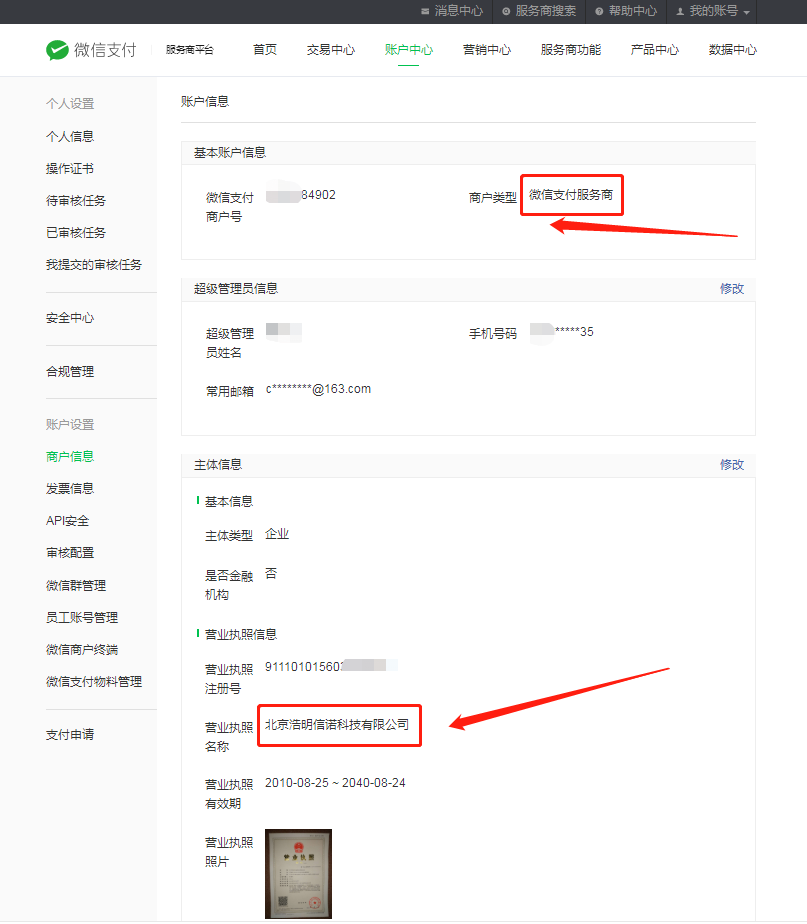Open 员工账号管理 in the sidebar
The image size is (807, 924).
pos(82,617)
